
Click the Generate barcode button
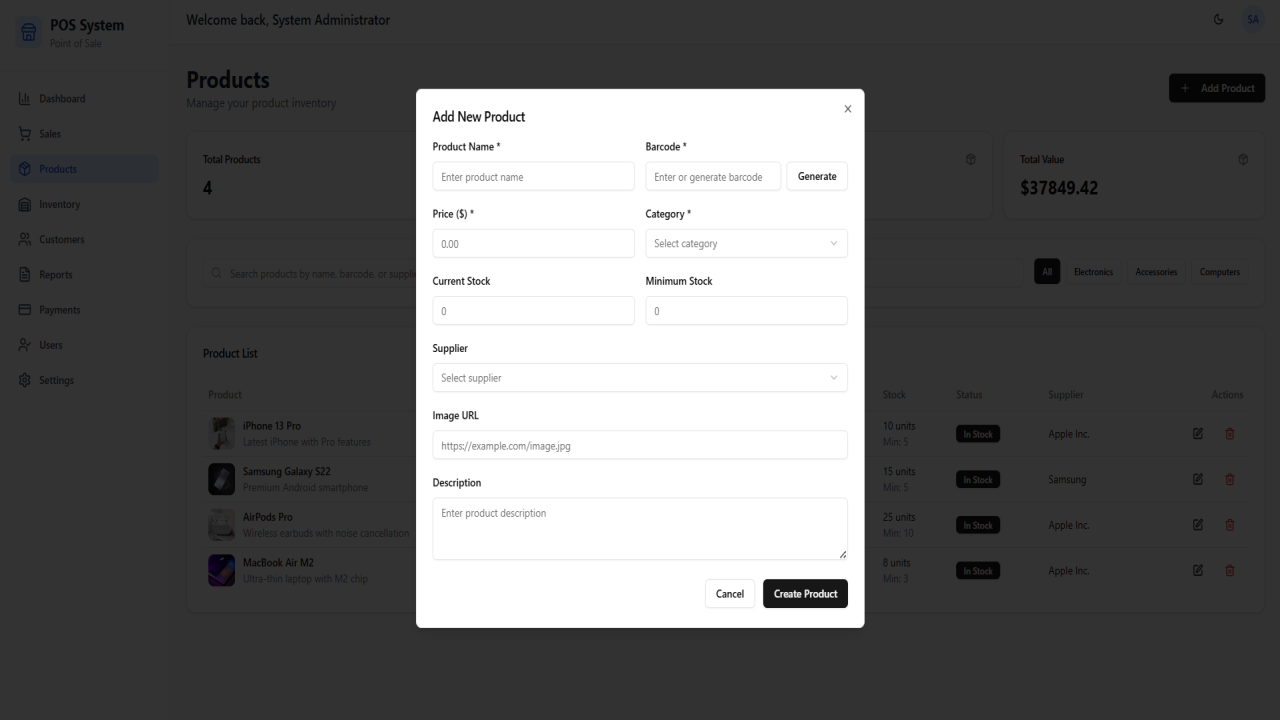[x=817, y=177]
